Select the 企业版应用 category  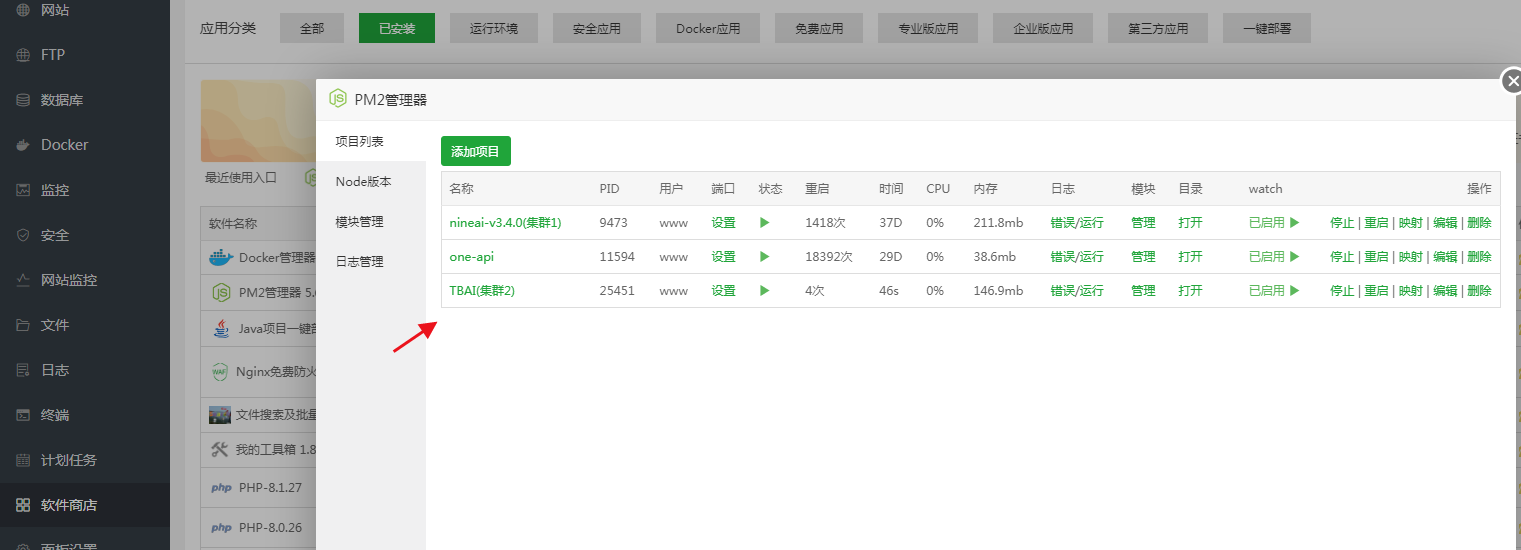point(1043,28)
